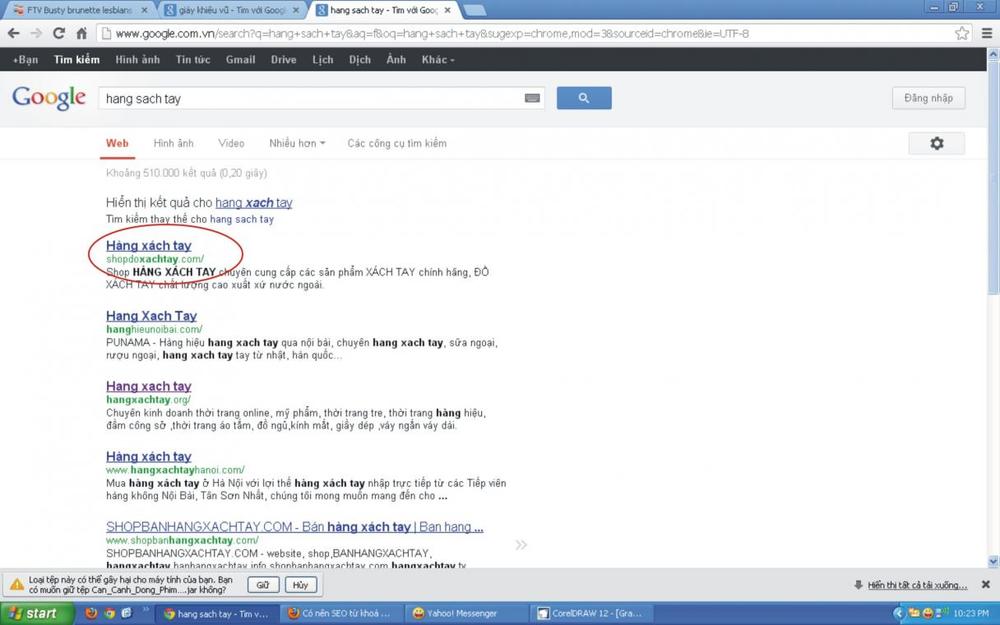Open the 'Khác' menu in black bar
Image resolution: width=1000 pixels, height=625 pixels.
coord(438,59)
